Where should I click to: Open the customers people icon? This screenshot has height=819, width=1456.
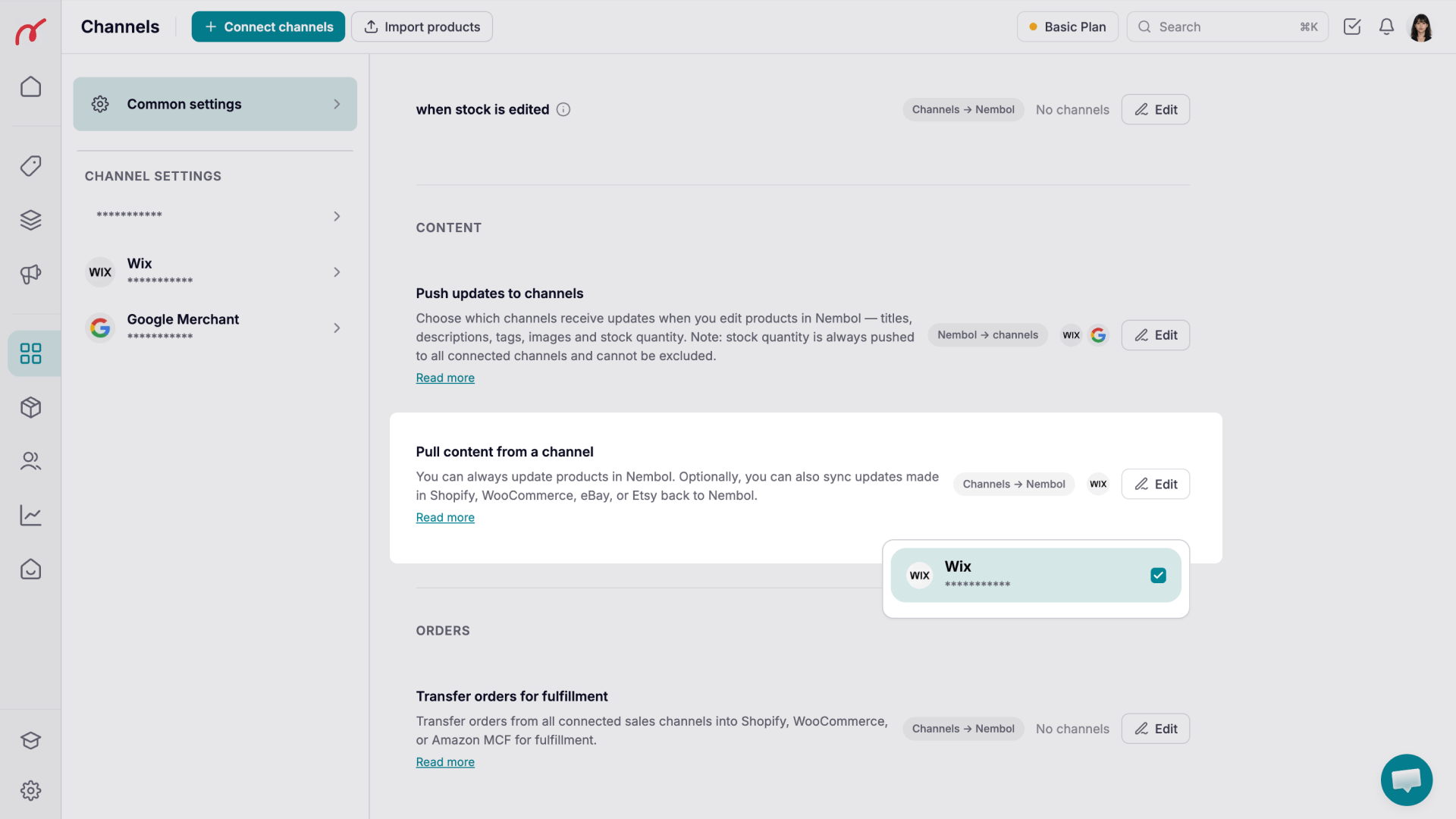tap(30, 461)
